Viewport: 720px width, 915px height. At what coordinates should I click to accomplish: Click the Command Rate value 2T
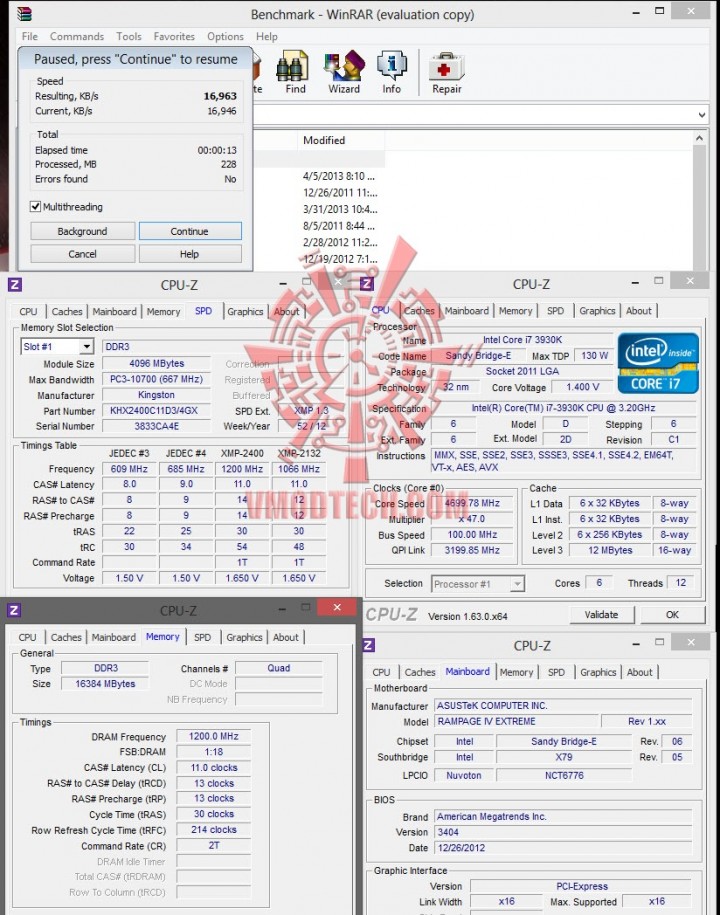(214, 846)
